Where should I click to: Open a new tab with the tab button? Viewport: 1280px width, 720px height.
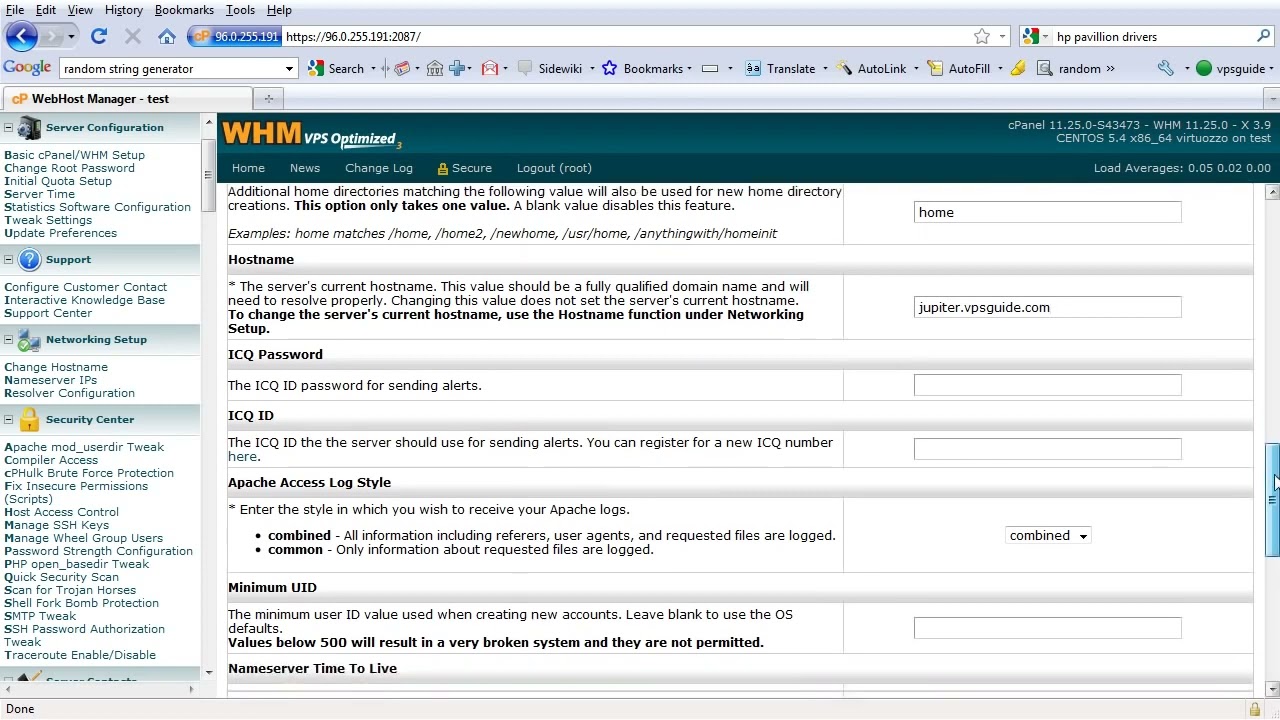pyautogui.click(x=268, y=98)
